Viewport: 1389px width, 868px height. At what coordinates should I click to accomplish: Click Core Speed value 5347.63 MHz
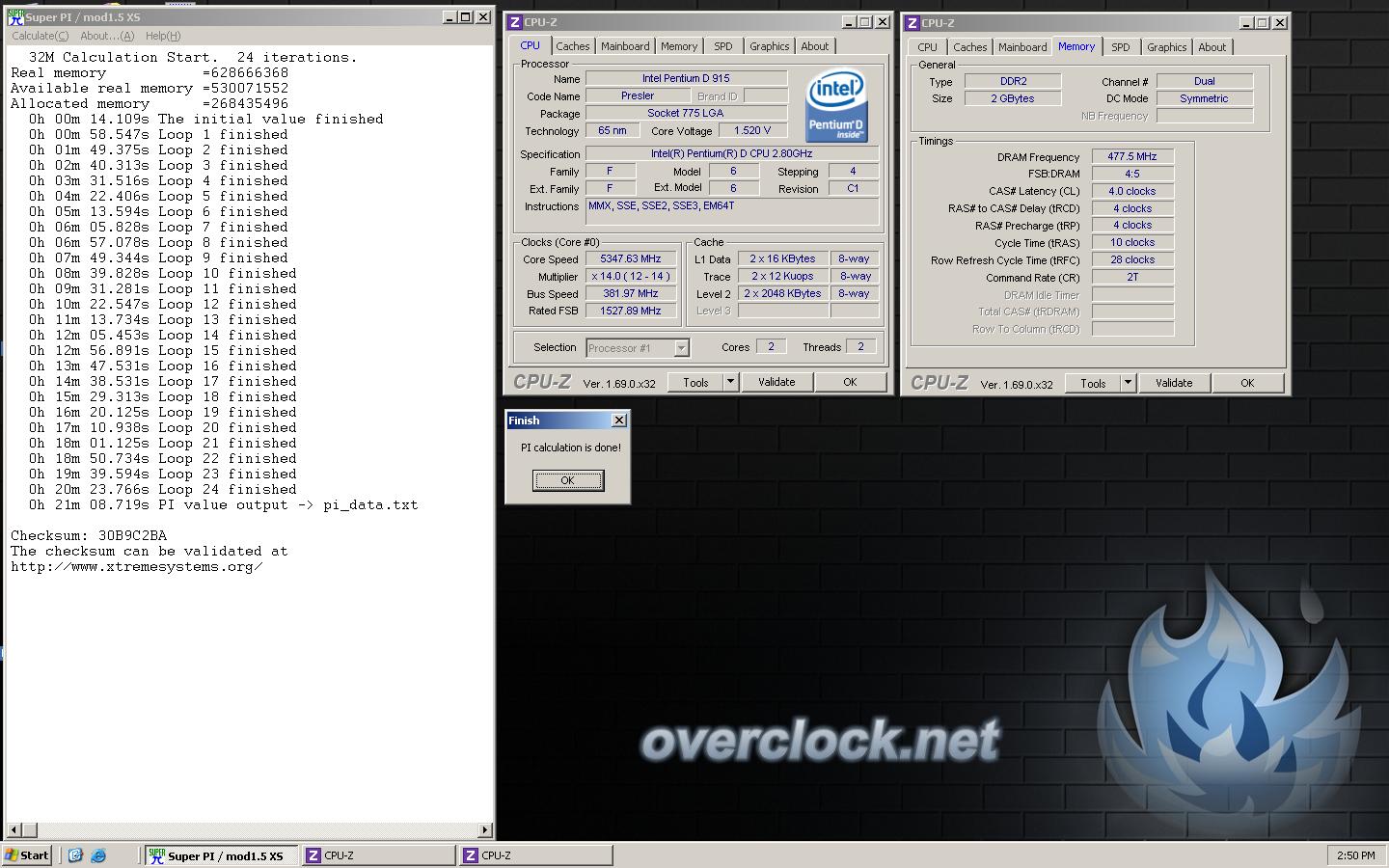pyautogui.click(x=631, y=259)
